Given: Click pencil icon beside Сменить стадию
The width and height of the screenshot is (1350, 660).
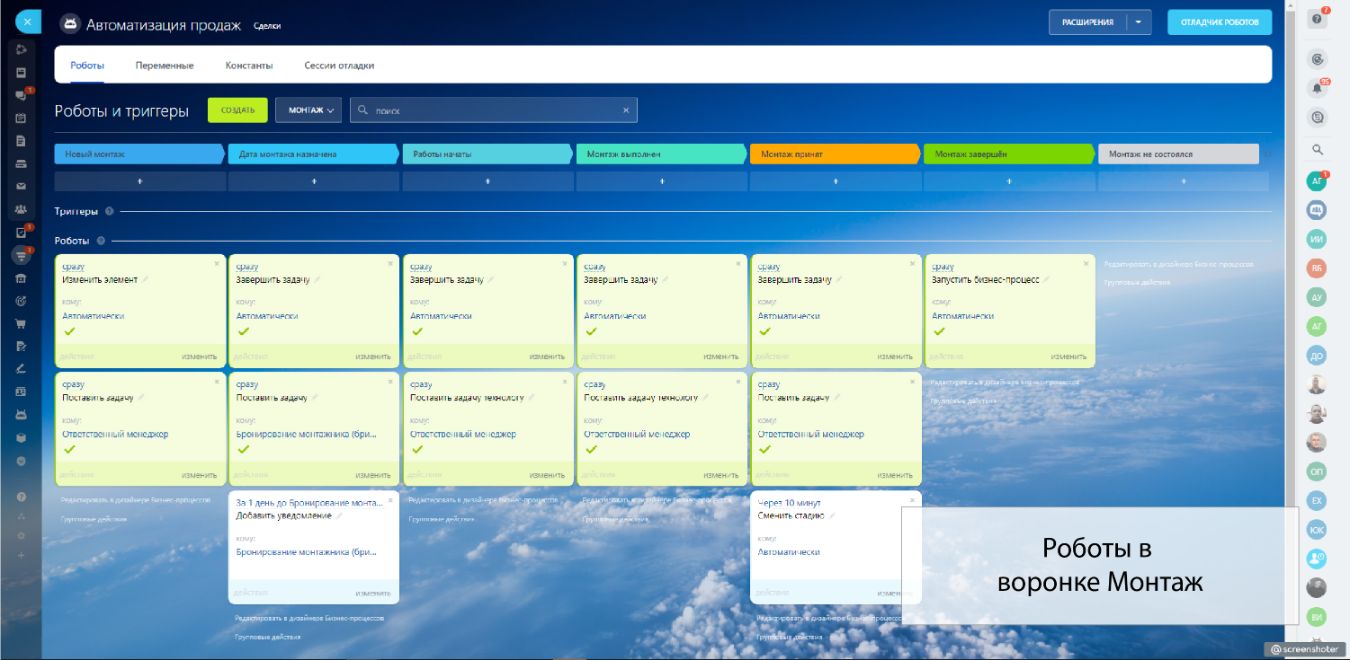Looking at the screenshot, I should pyautogui.click(x=831, y=516).
